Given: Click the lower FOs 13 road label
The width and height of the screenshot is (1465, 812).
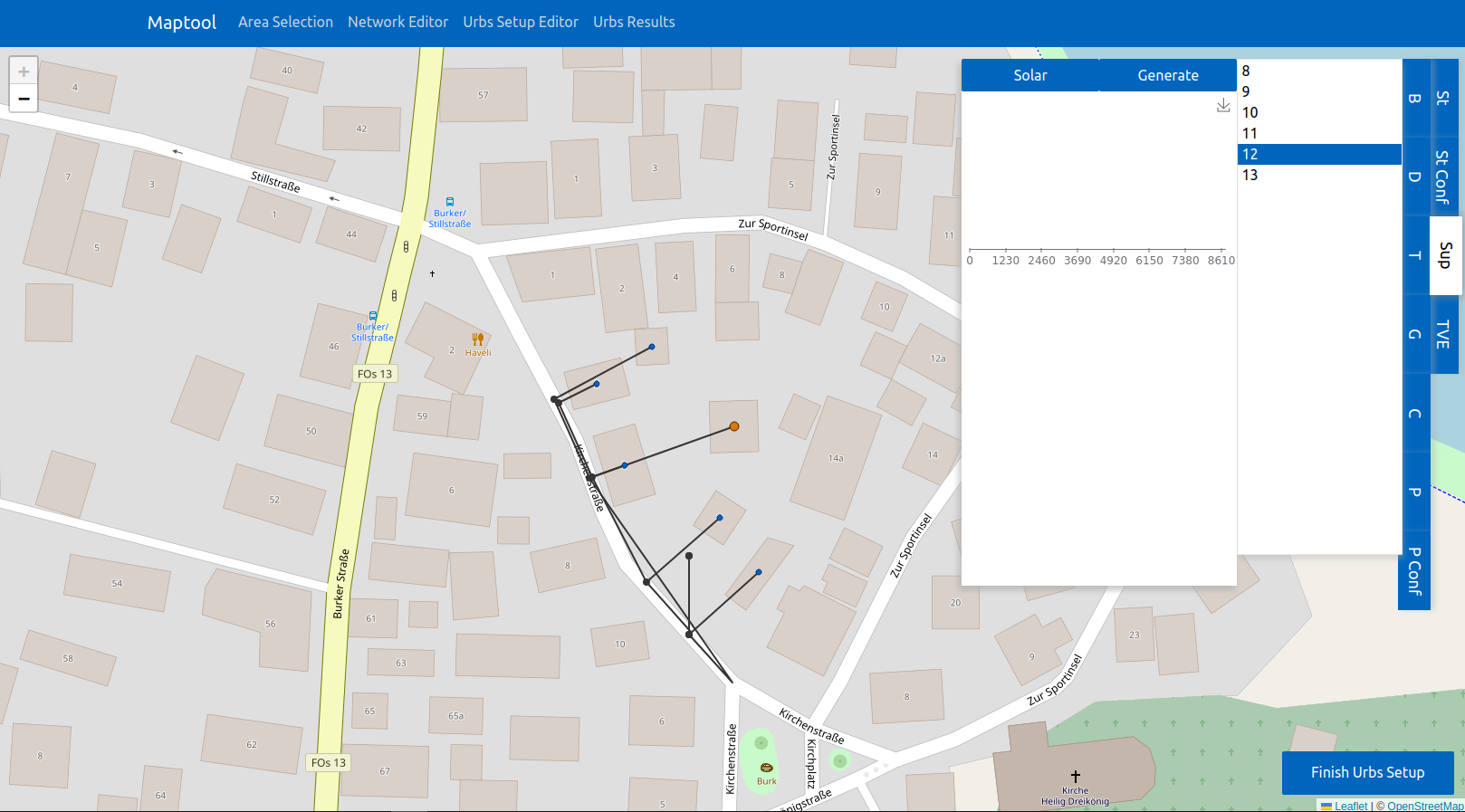Looking at the screenshot, I should click(329, 763).
